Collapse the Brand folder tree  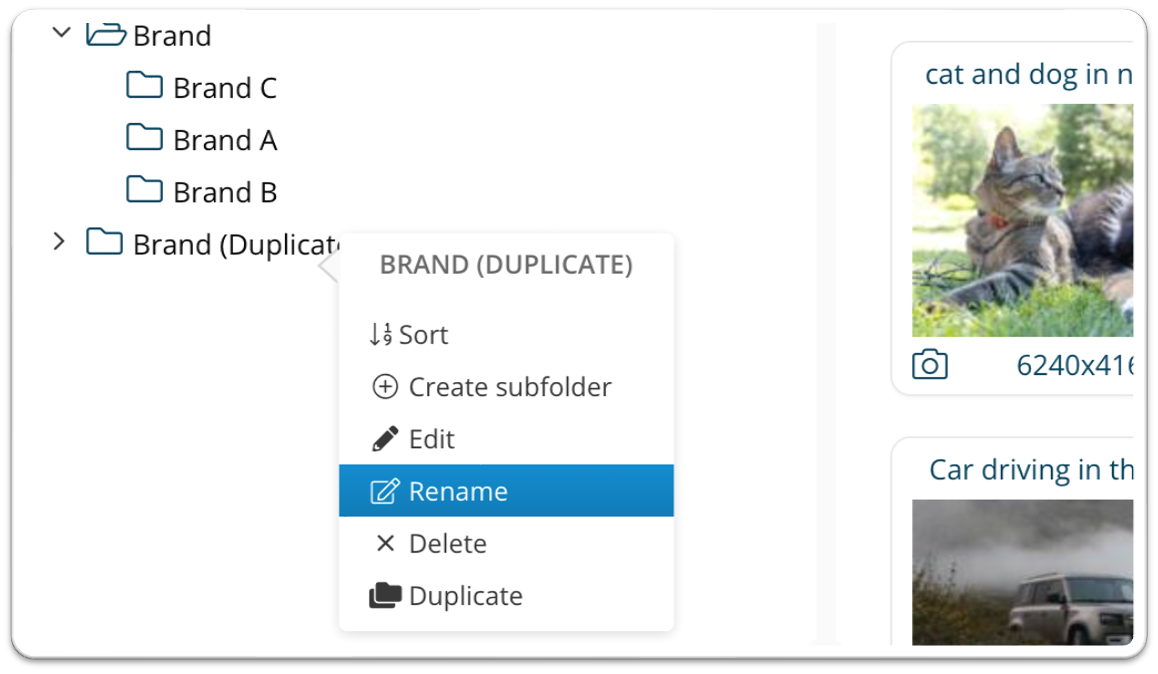(x=59, y=31)
